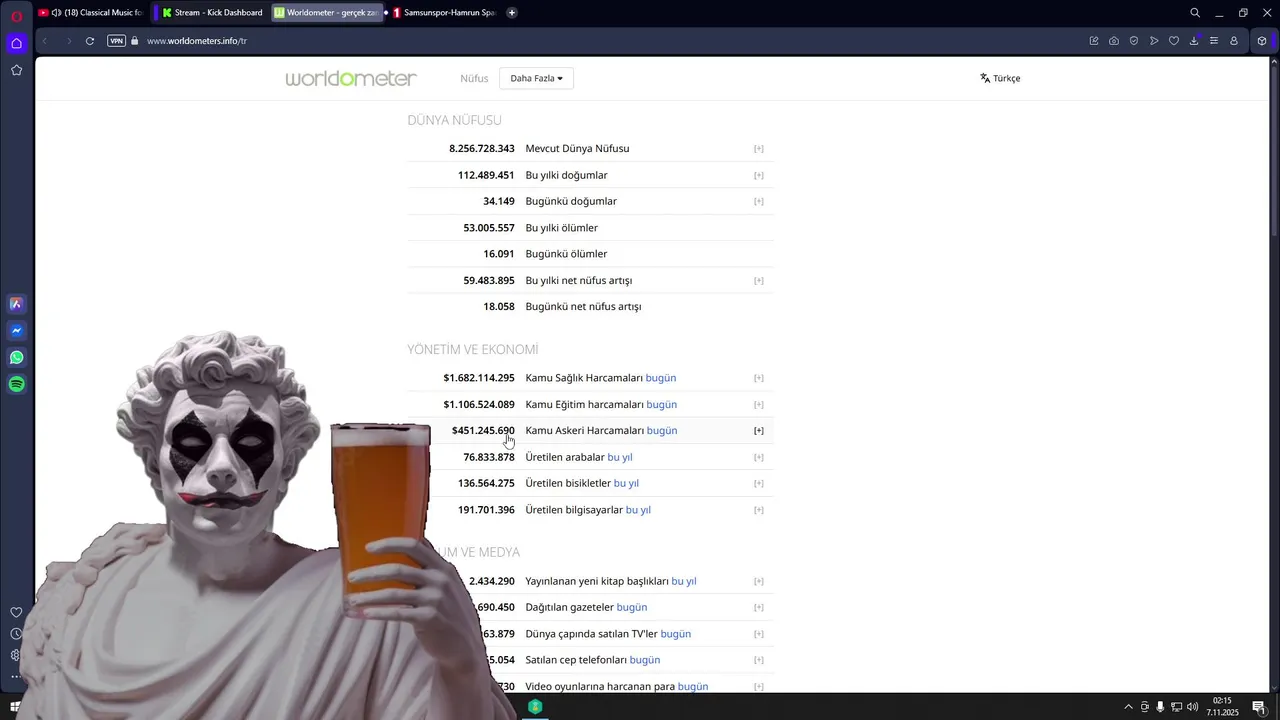Open the downloads icon

[x=1194, y=41]
